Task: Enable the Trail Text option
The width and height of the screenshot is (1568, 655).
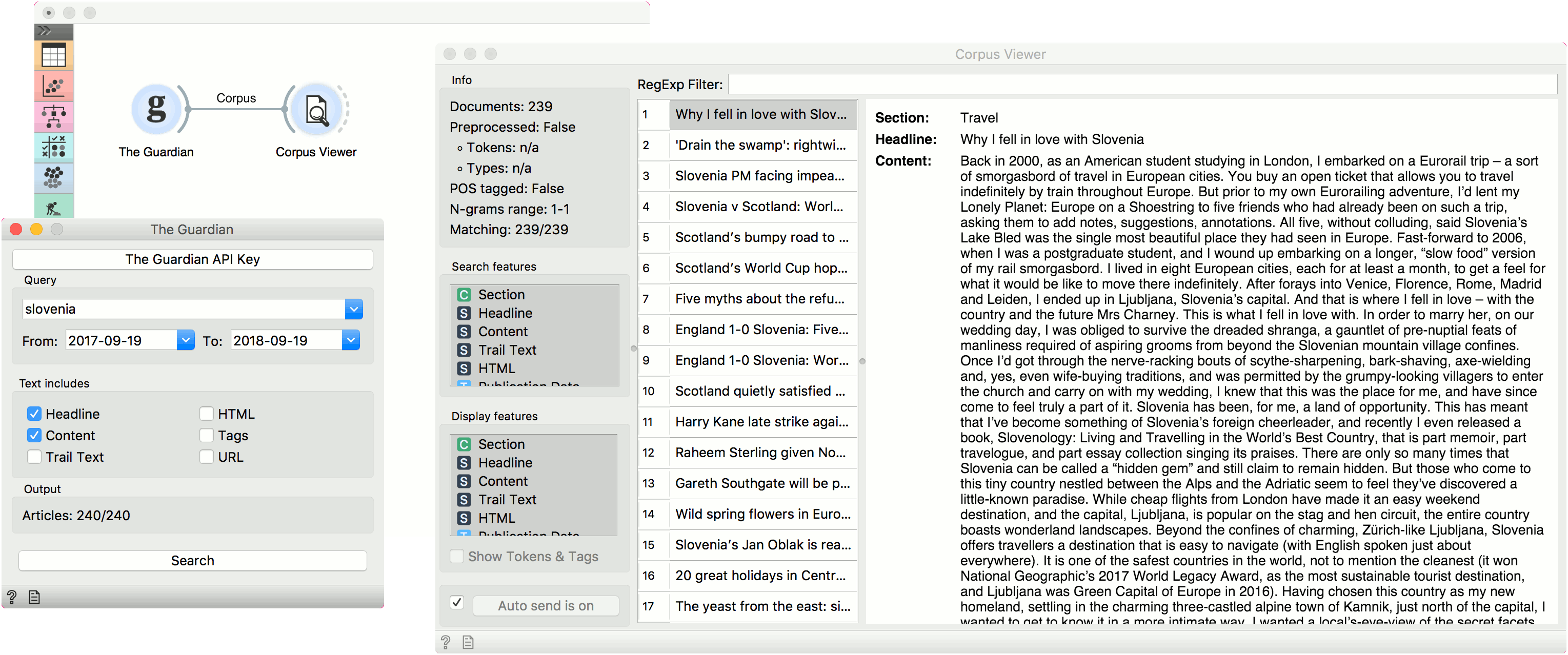Action: click(x=35, y=457)
